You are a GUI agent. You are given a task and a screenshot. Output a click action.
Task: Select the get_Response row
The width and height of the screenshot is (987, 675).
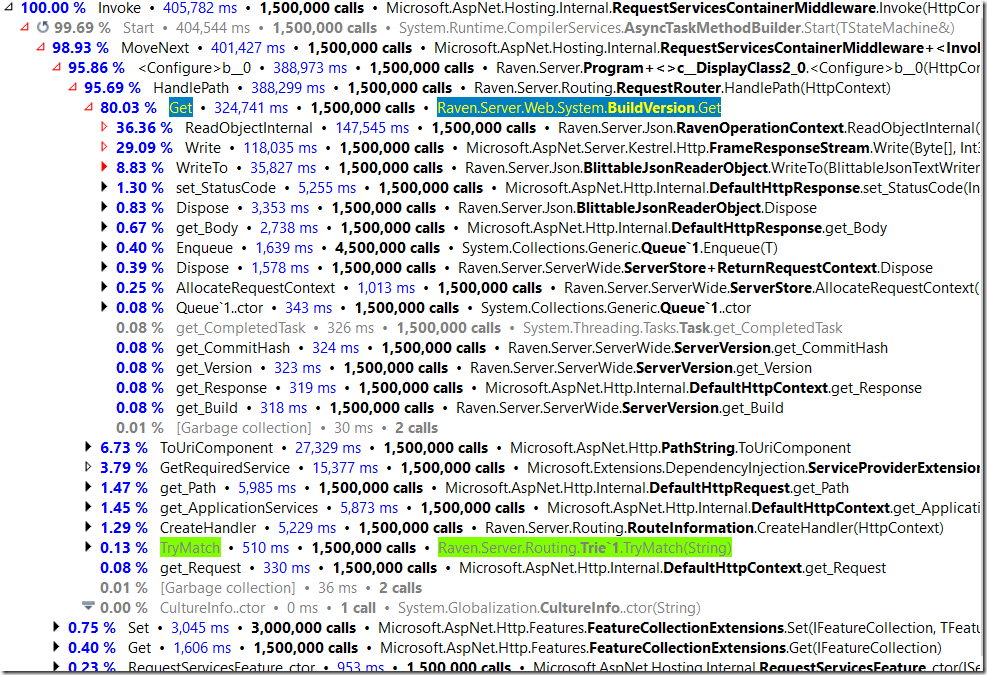click(519, 388)
